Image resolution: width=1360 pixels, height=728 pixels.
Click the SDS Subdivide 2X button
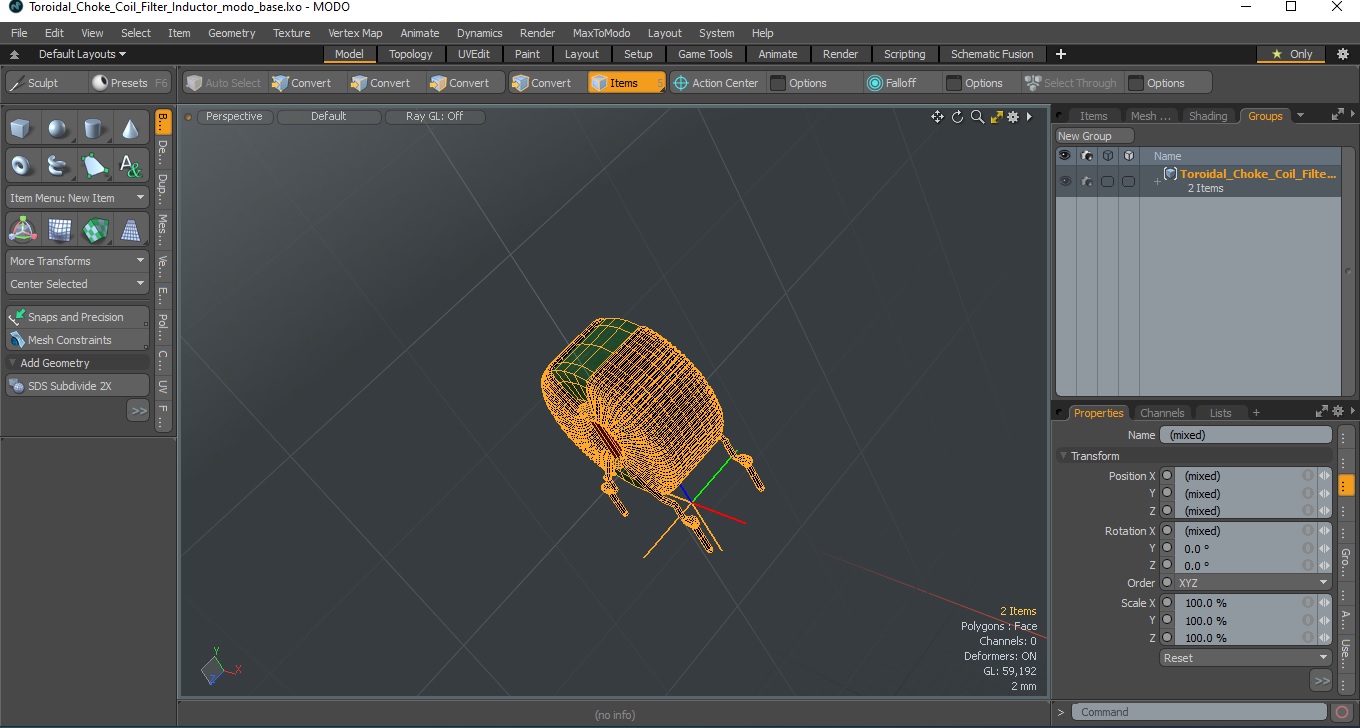(x=77, y=386)
